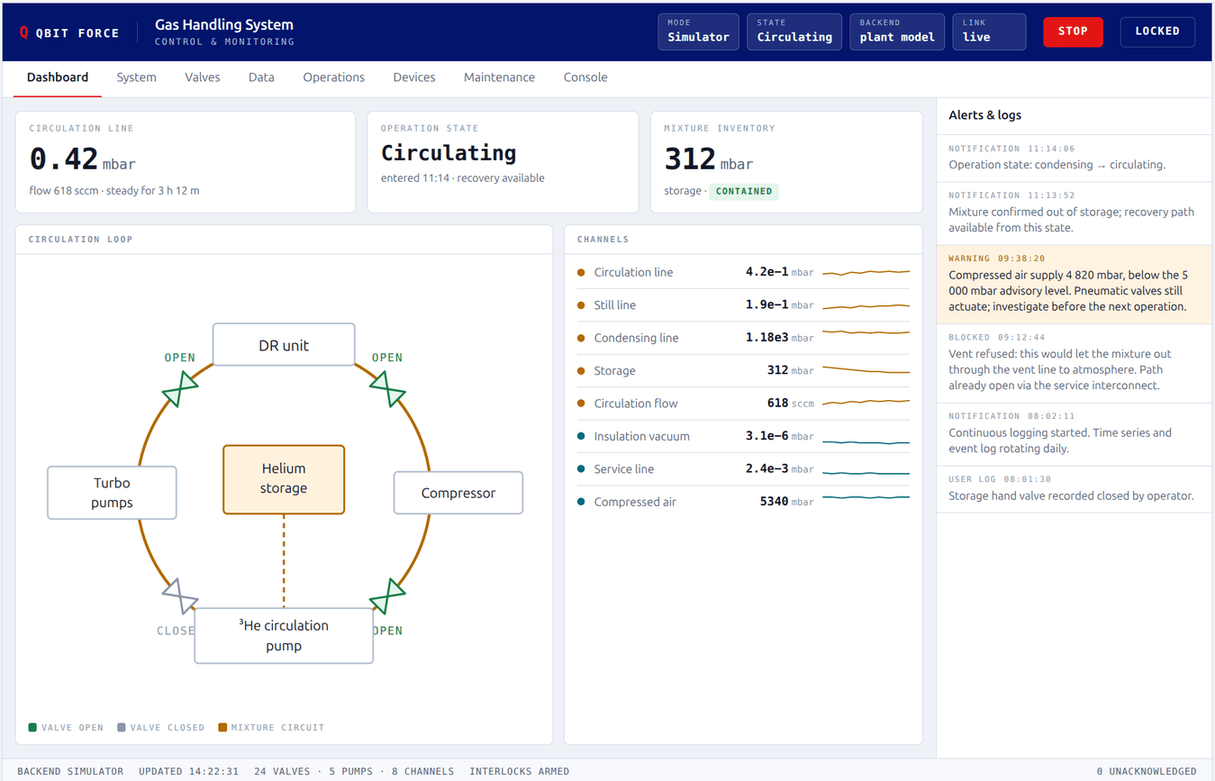Click the closed valve near Turbo pumps

[x=181, y=596]
